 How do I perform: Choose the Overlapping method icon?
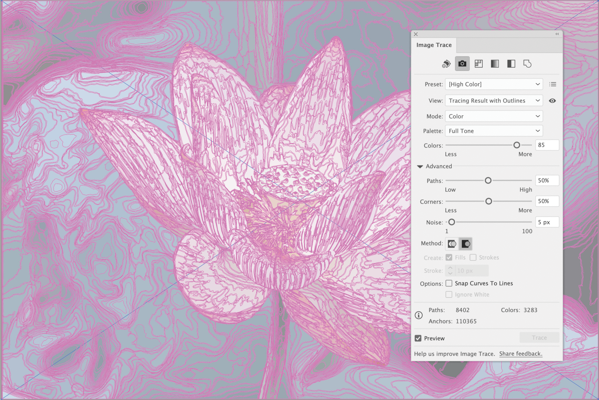coord(466,244)
